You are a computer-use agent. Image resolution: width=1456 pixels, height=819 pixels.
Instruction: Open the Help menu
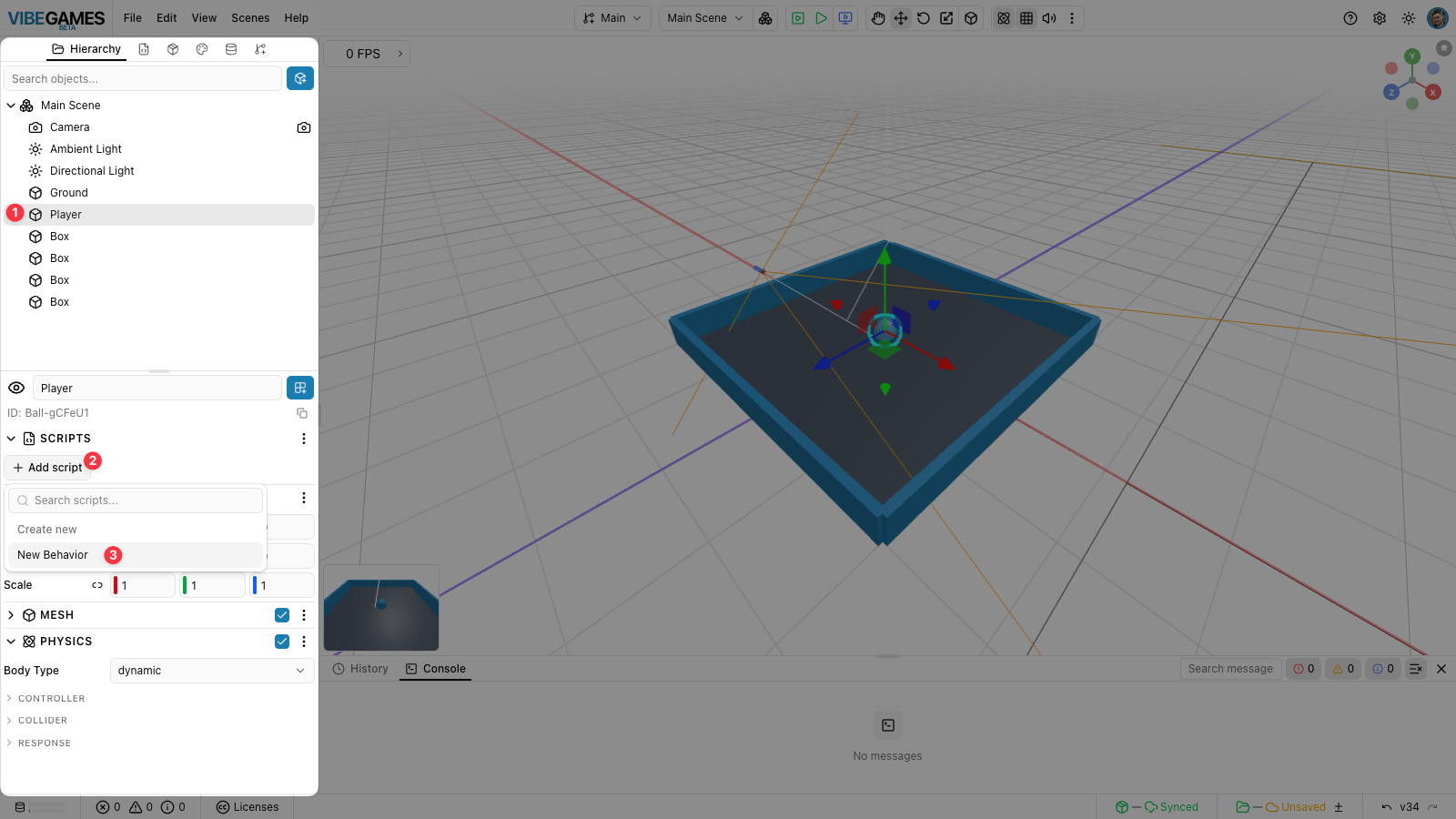point(297,18)
